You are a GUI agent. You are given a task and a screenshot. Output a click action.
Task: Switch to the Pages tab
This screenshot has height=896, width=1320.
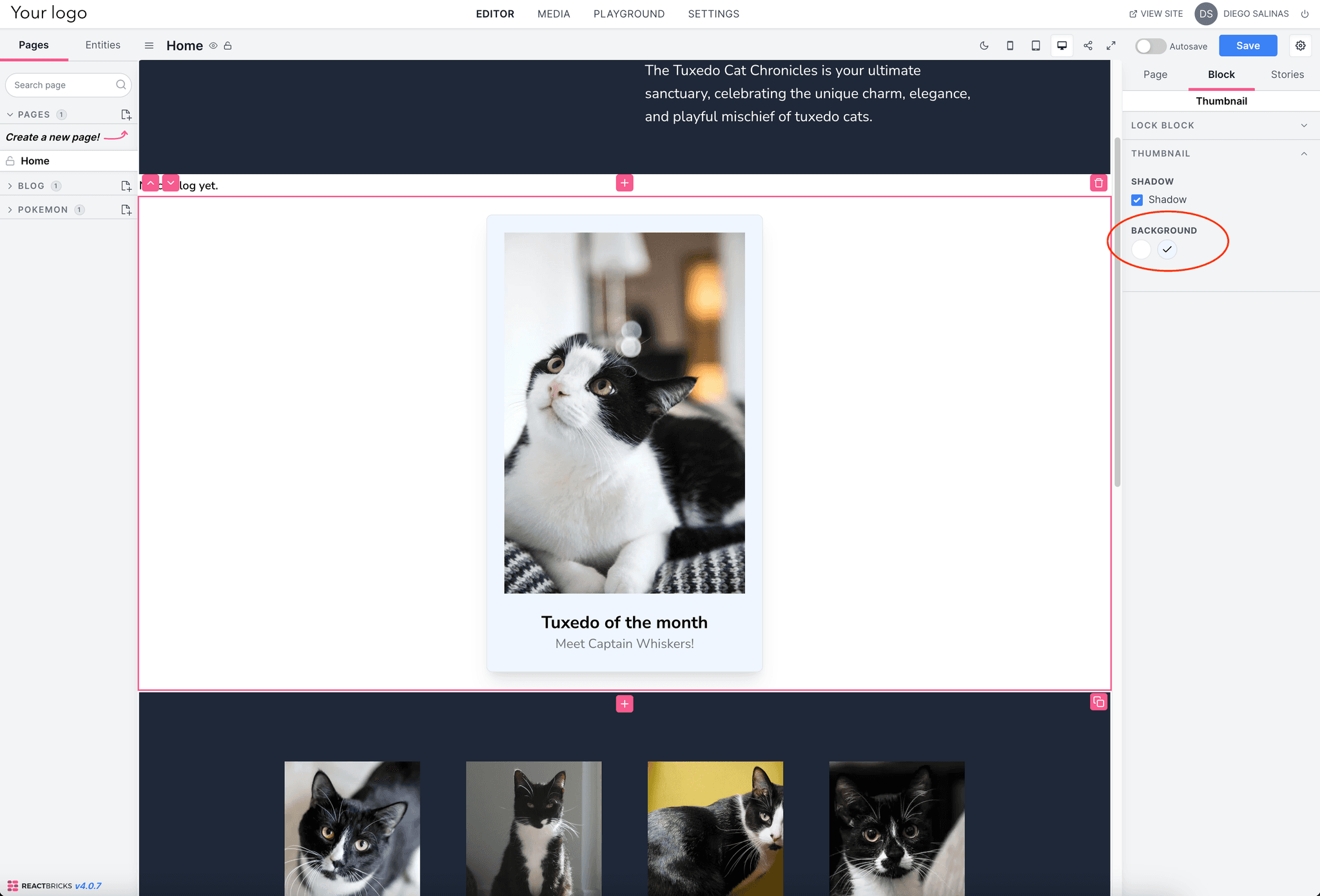[34, 45]
